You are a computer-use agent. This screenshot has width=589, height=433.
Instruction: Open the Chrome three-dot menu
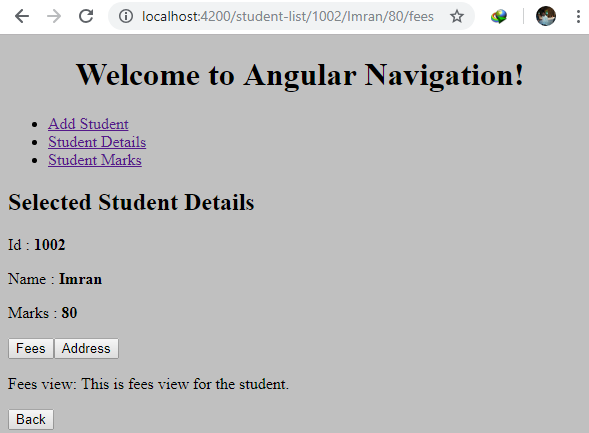(x=578, y=16)
